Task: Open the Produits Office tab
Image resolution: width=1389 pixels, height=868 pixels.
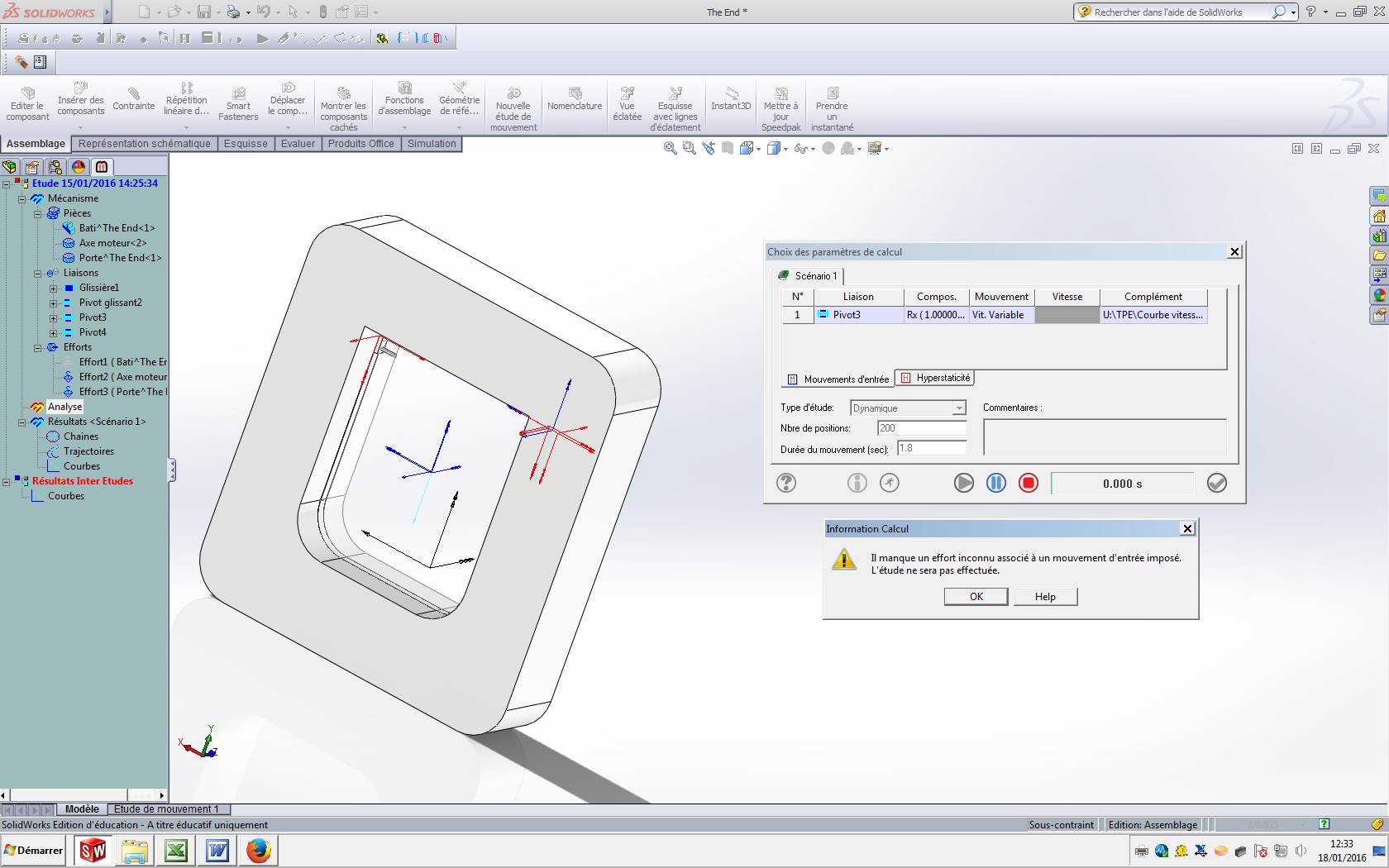Action: coord(361,144)
